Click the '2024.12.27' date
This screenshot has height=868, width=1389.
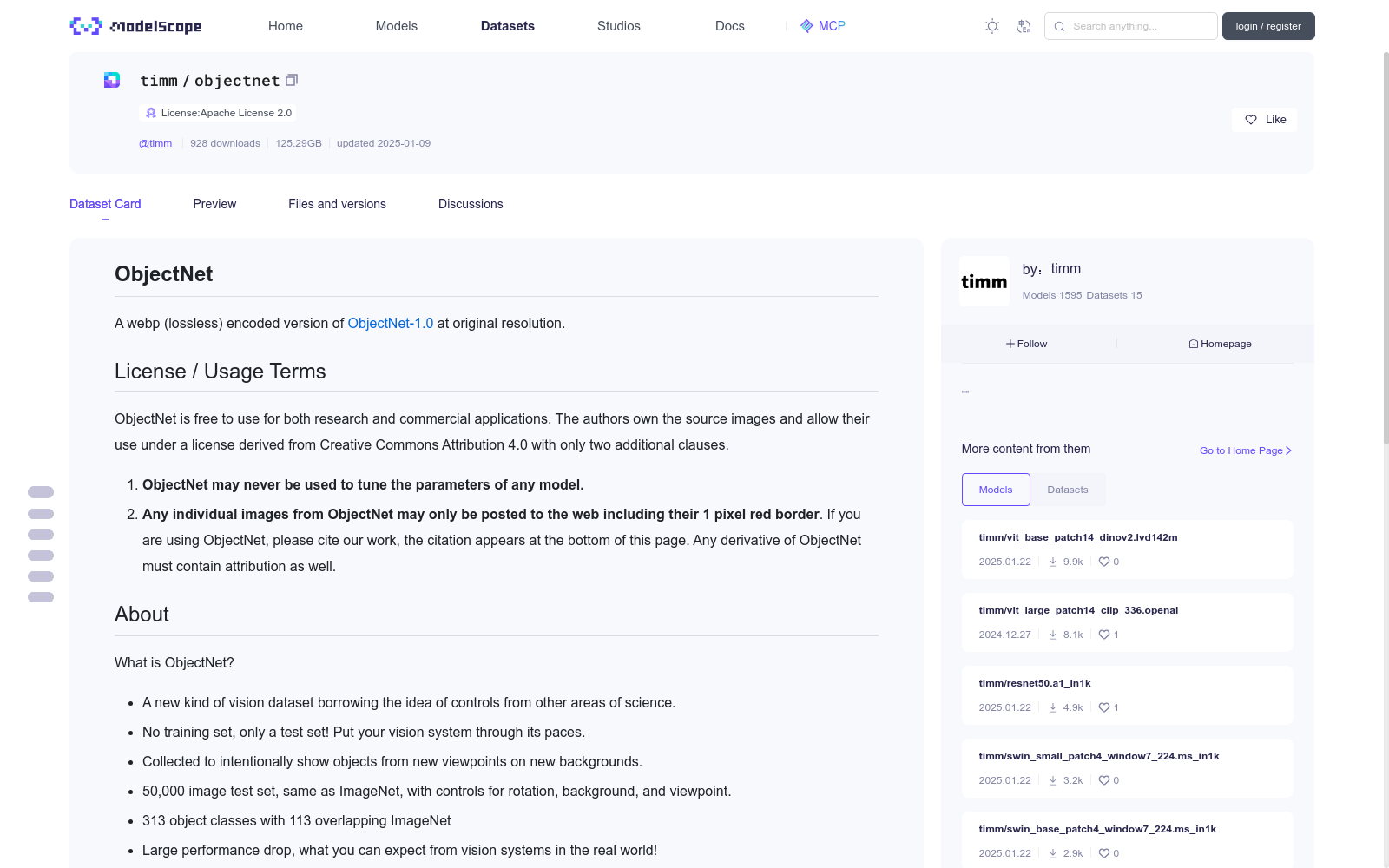click(1005, 635)
